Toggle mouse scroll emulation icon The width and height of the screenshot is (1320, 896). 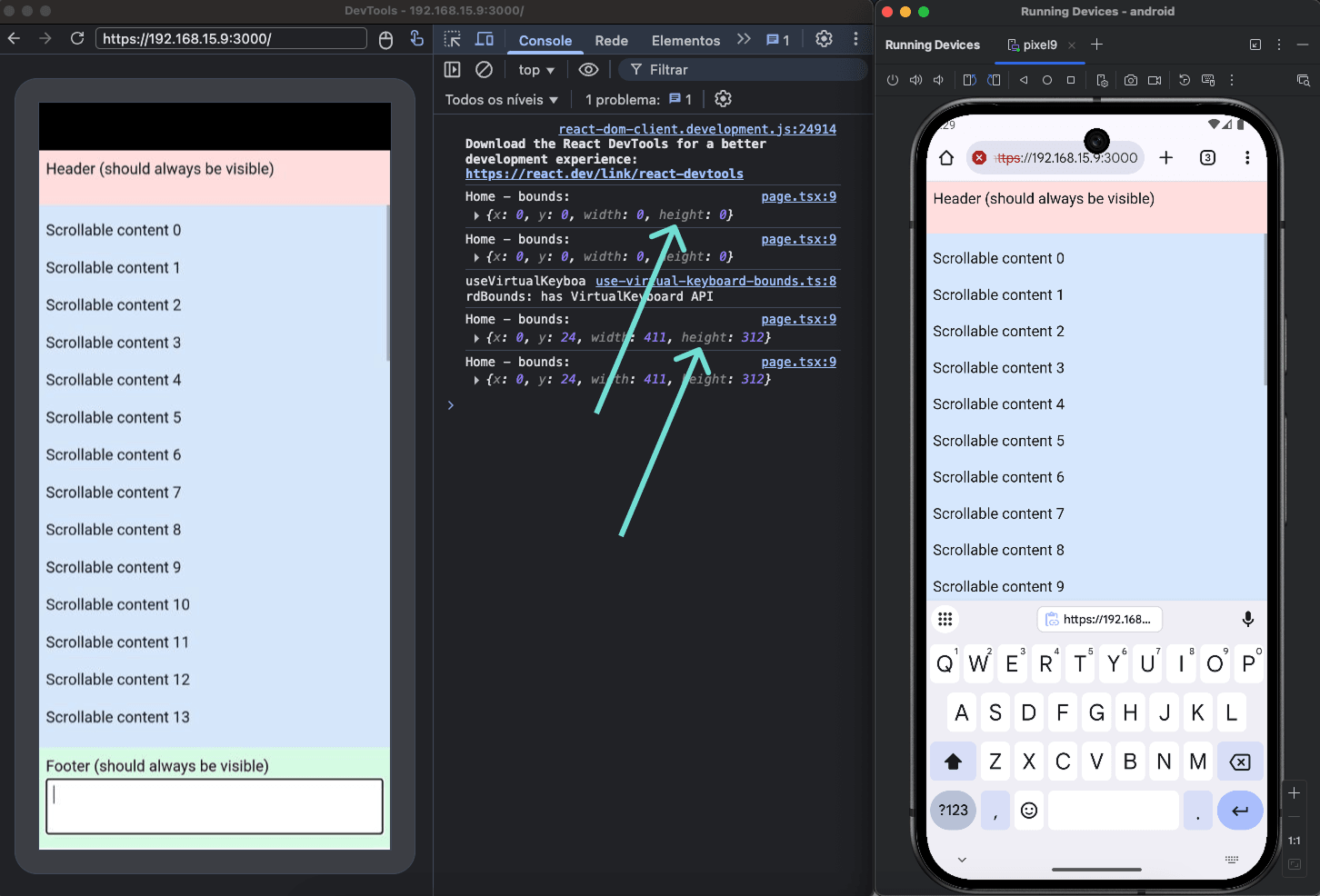[385, 39]
